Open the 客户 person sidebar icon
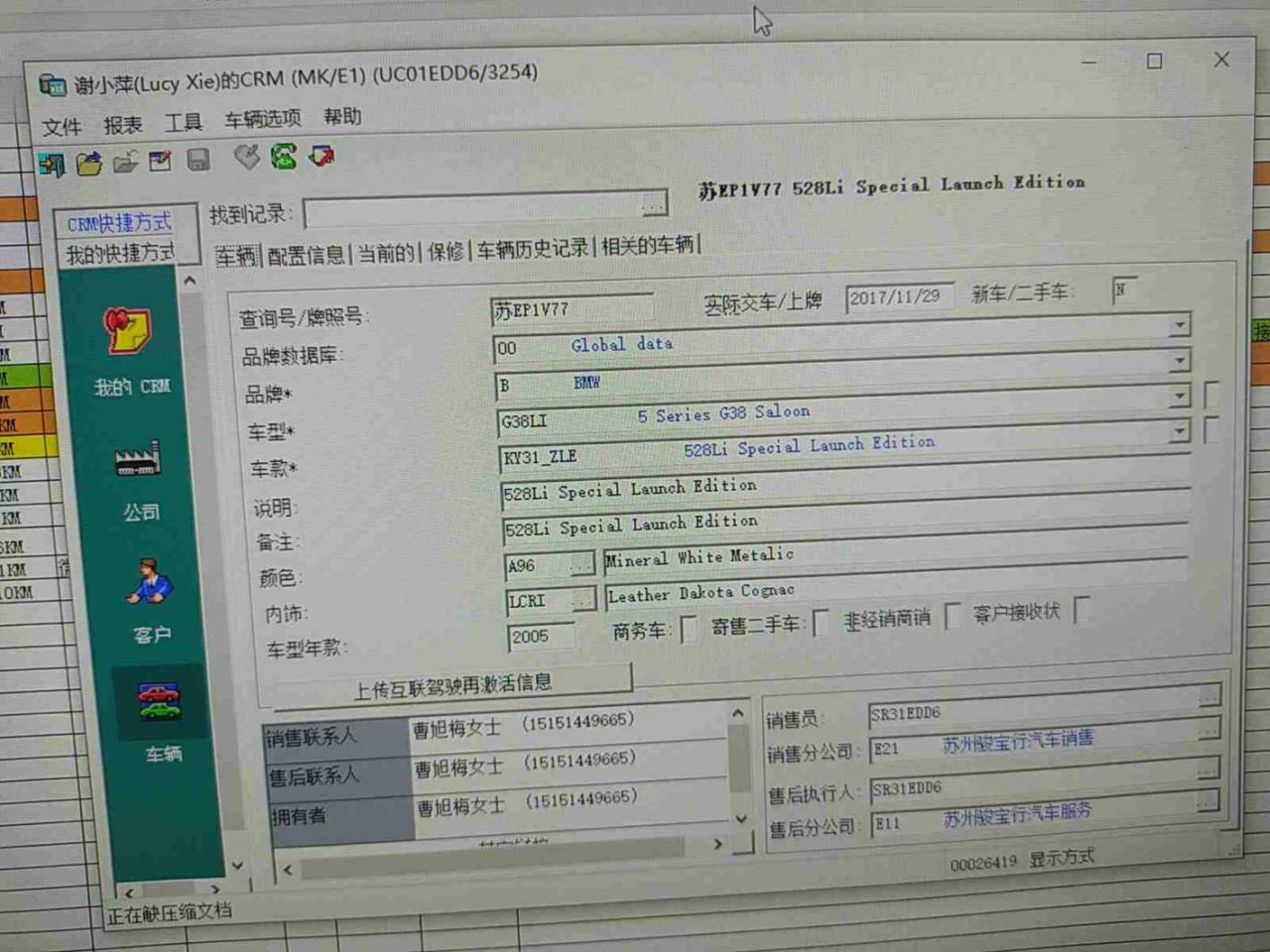1270x952 pixels. (x=149, y=581)
